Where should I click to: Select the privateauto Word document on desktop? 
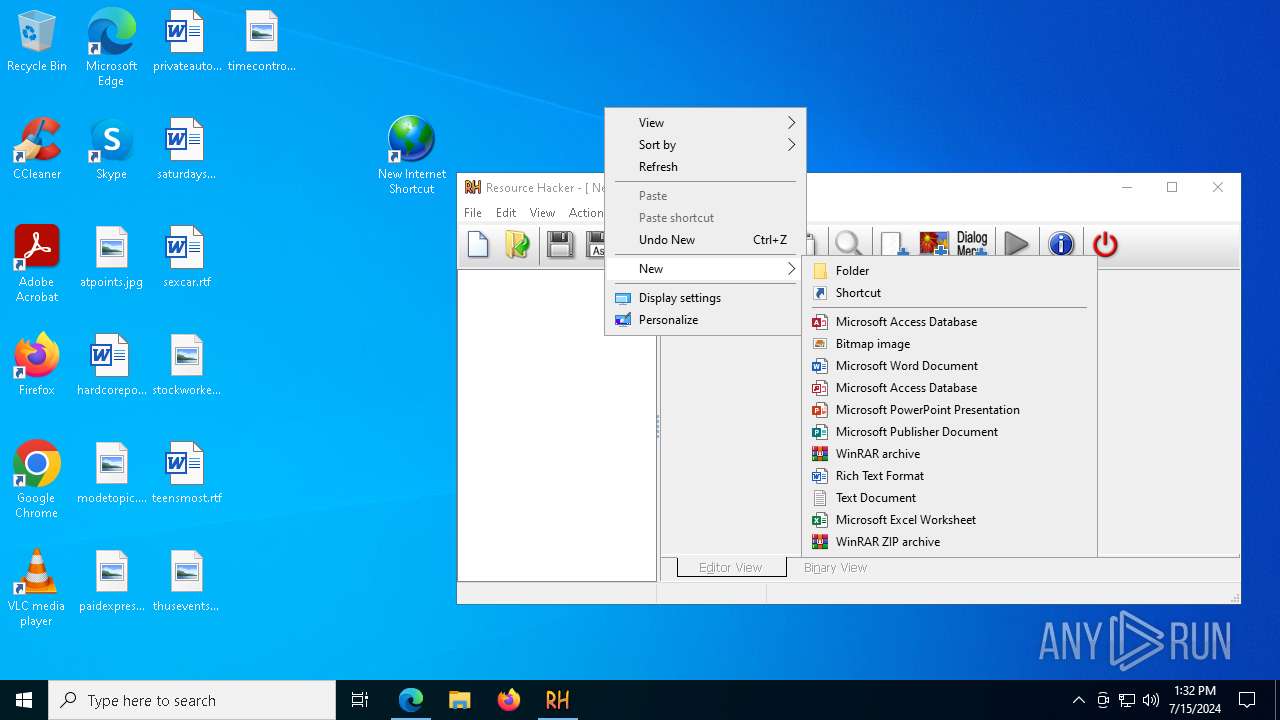186,42
